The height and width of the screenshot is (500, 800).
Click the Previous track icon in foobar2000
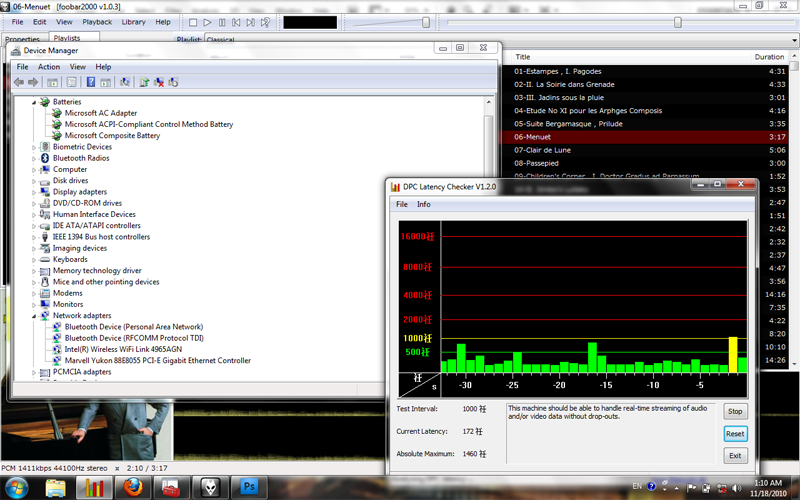236,22
